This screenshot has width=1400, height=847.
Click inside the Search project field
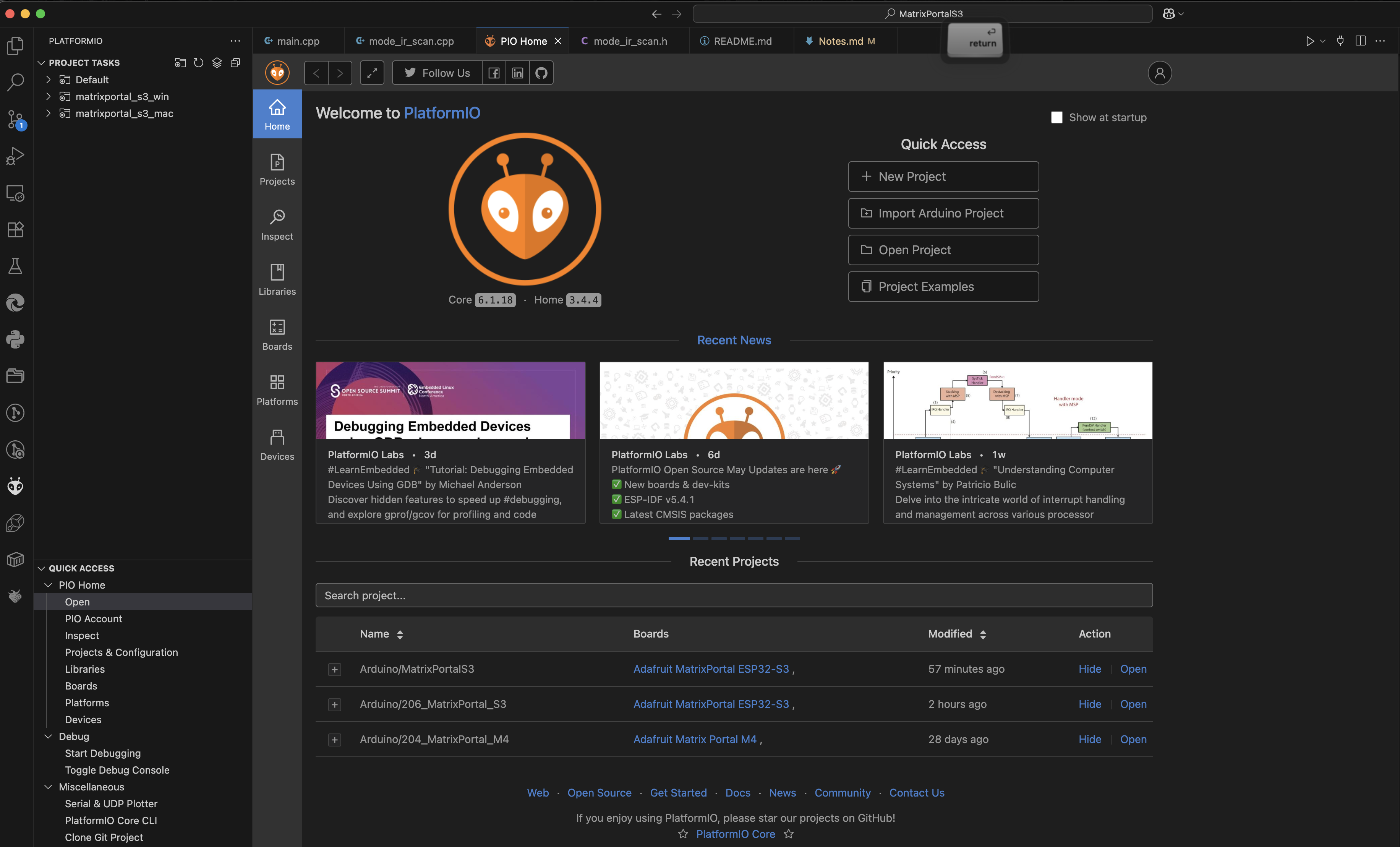(734, 595)
